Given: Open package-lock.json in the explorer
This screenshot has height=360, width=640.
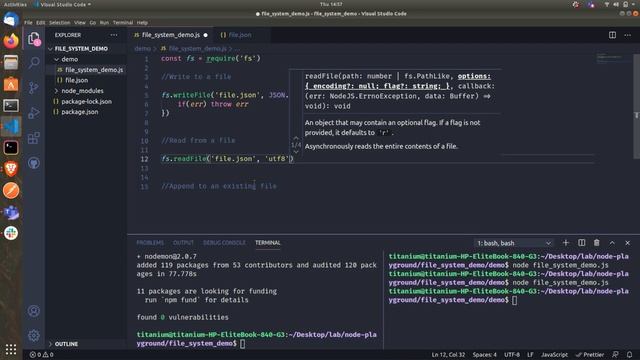Looking at the screenshot, I should coord(87,102).
